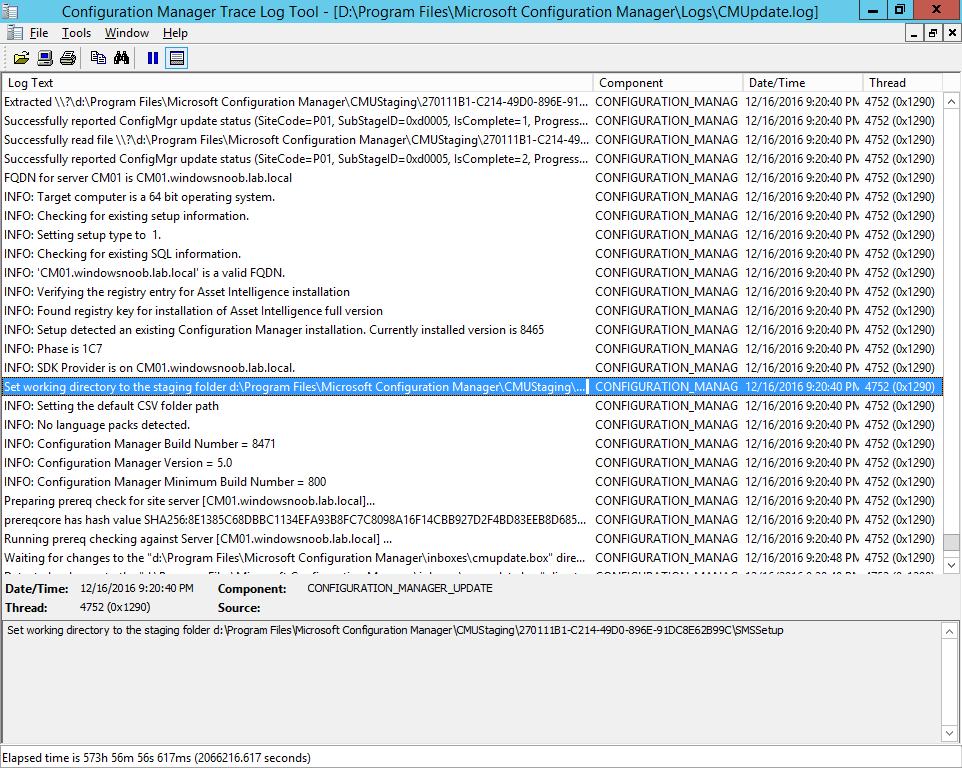Sort by the Thread column header

pyautogui.click(x=902, y=83)
